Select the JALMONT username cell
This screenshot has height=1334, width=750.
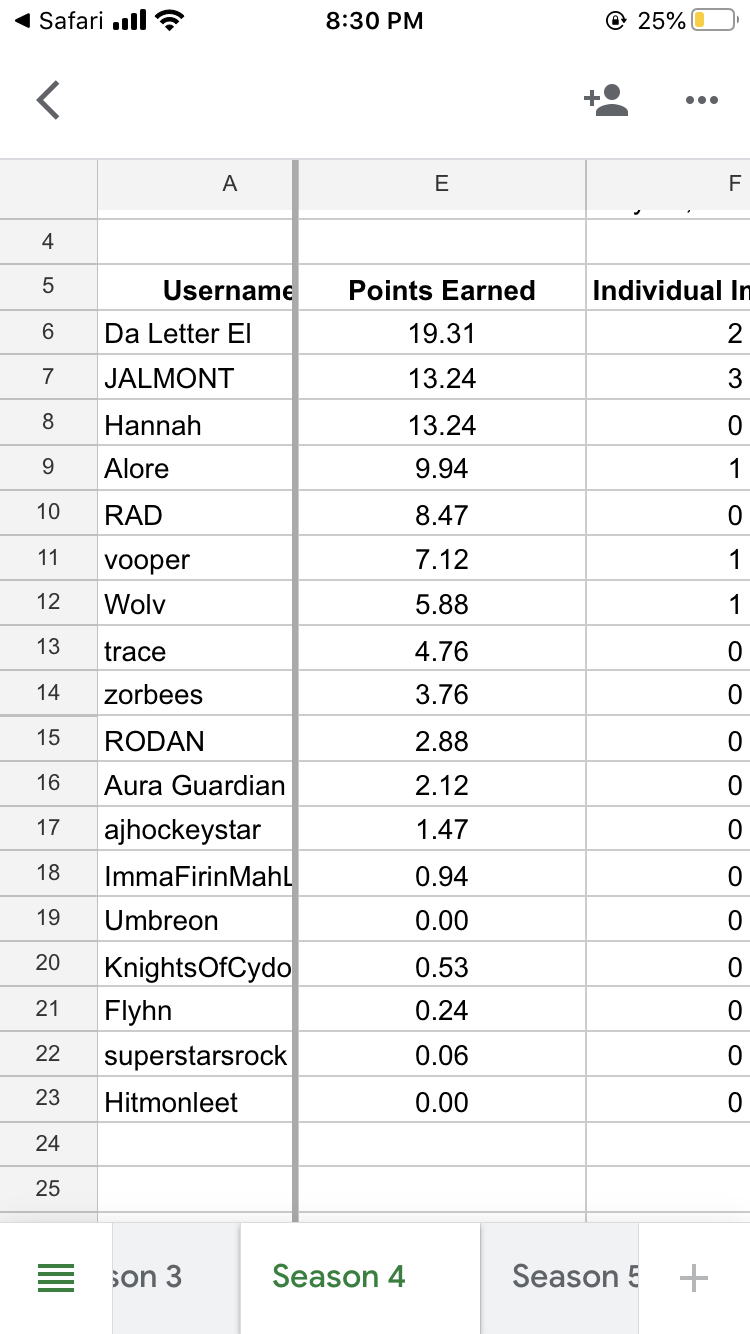196,379
